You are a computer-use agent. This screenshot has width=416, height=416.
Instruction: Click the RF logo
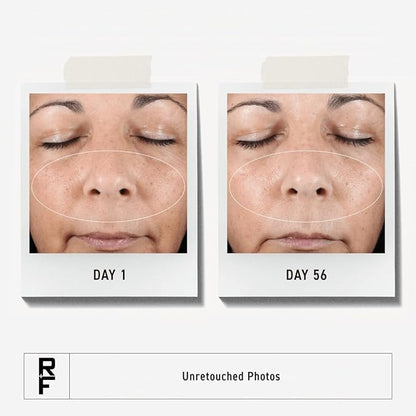(46, 376)
